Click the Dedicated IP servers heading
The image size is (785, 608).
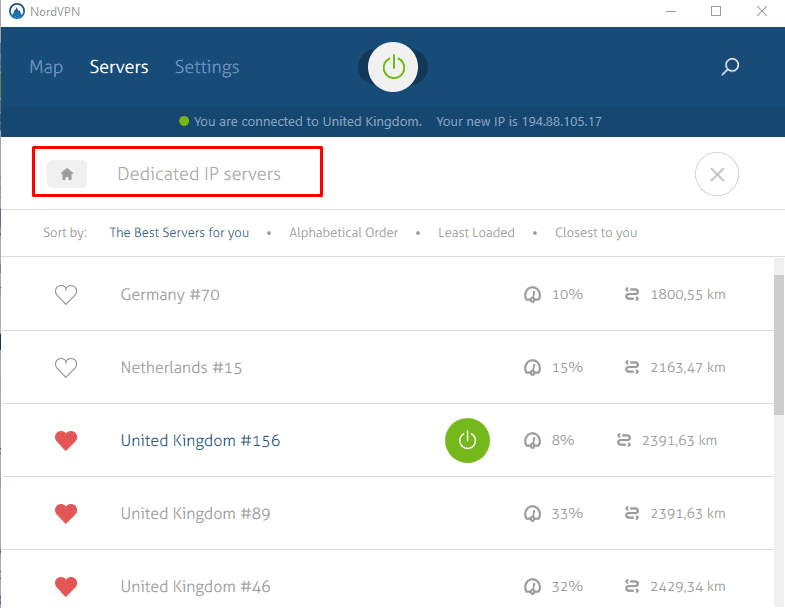[199, 174]
